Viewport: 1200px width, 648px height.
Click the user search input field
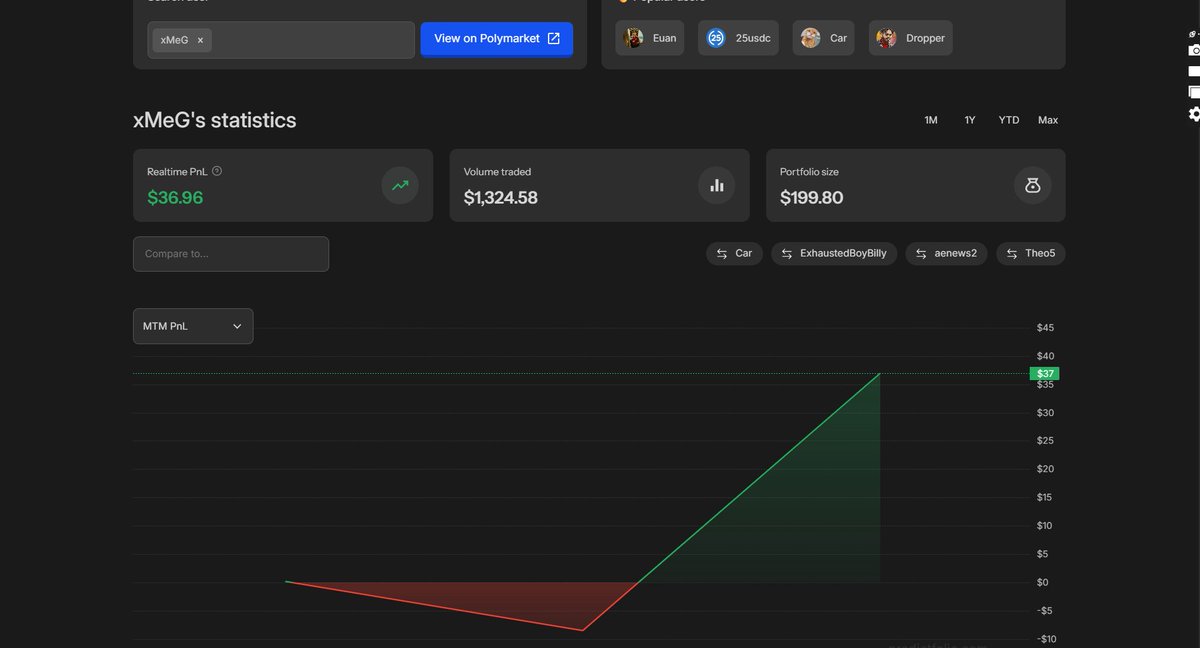[x=281, y=40]
